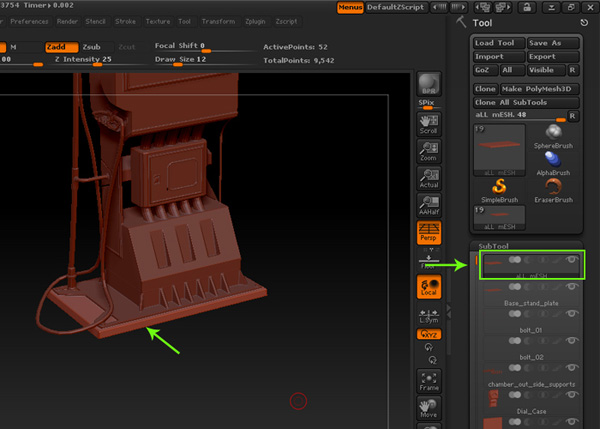The image size is (600, 429).
Task: Click the L.Sym local symmetry icon
Action: coord(429,316)
